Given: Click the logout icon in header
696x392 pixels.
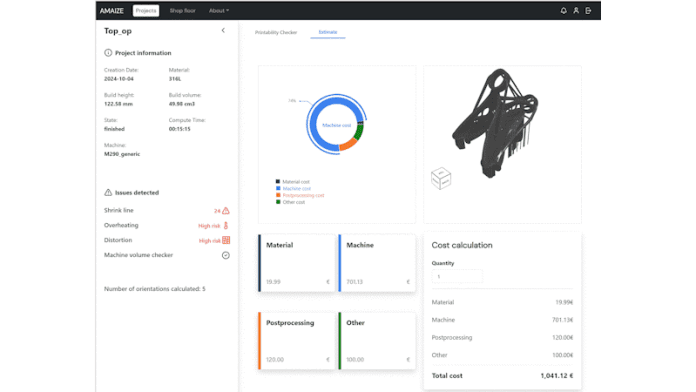Looking at the screenshot, I should [x=588, y=11].
